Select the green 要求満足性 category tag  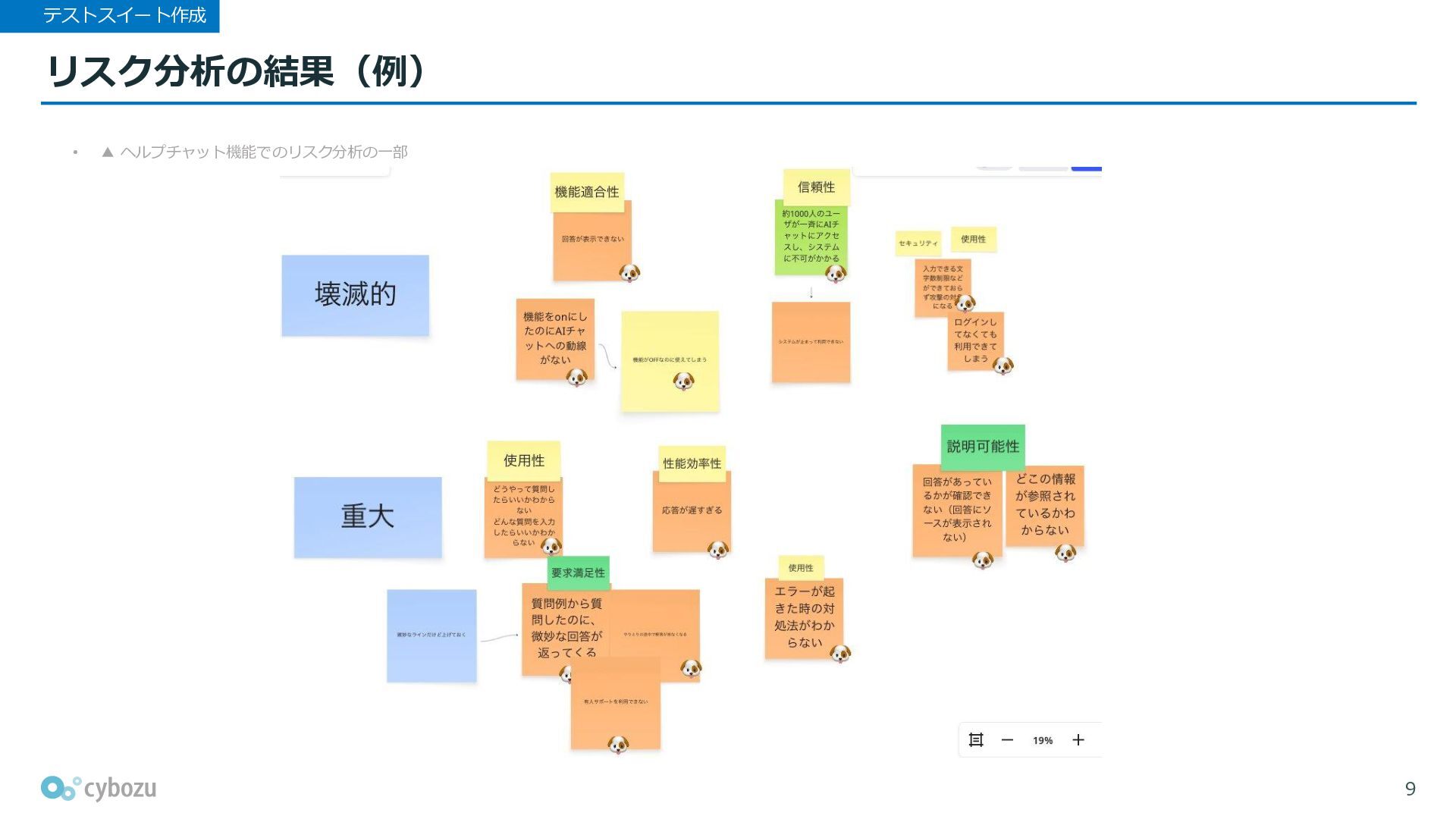point(578,573)
